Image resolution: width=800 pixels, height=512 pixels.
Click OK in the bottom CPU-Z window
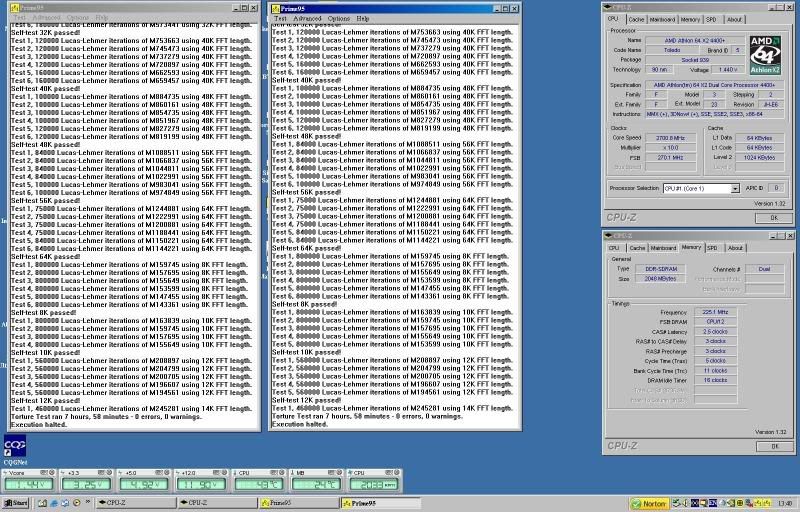[775, 446]
